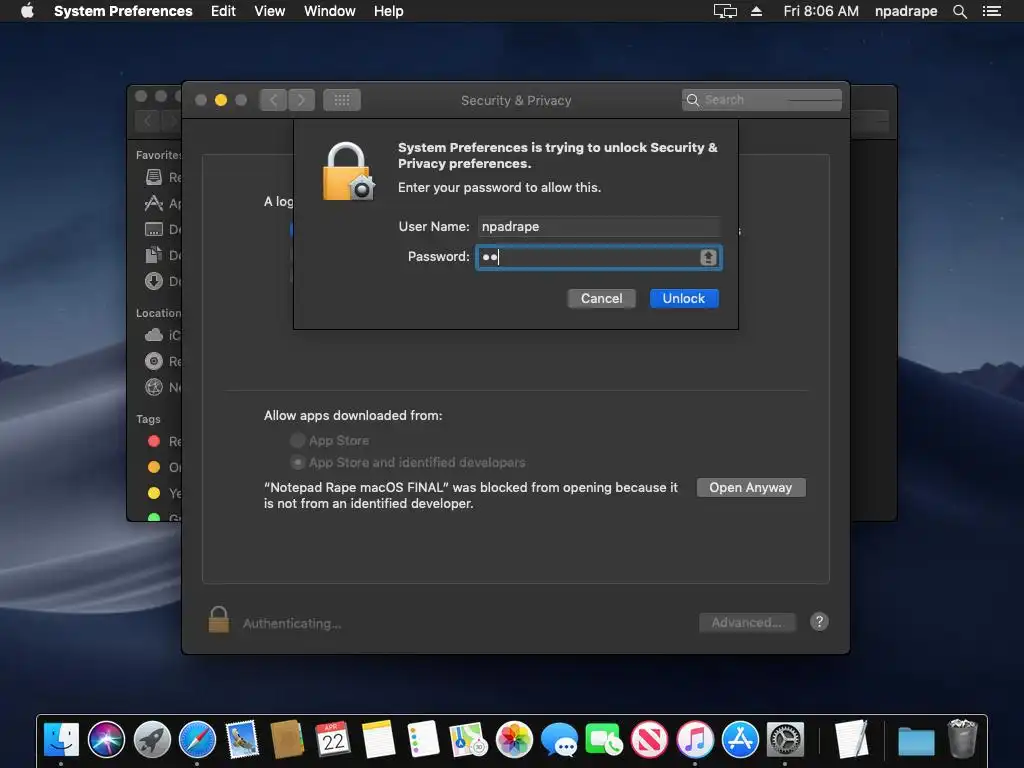Screen dimensions: 1024x768
Task: Open Launchpad rocket icon in Dock
Action: pyautogui.click(x=152, y=739)
